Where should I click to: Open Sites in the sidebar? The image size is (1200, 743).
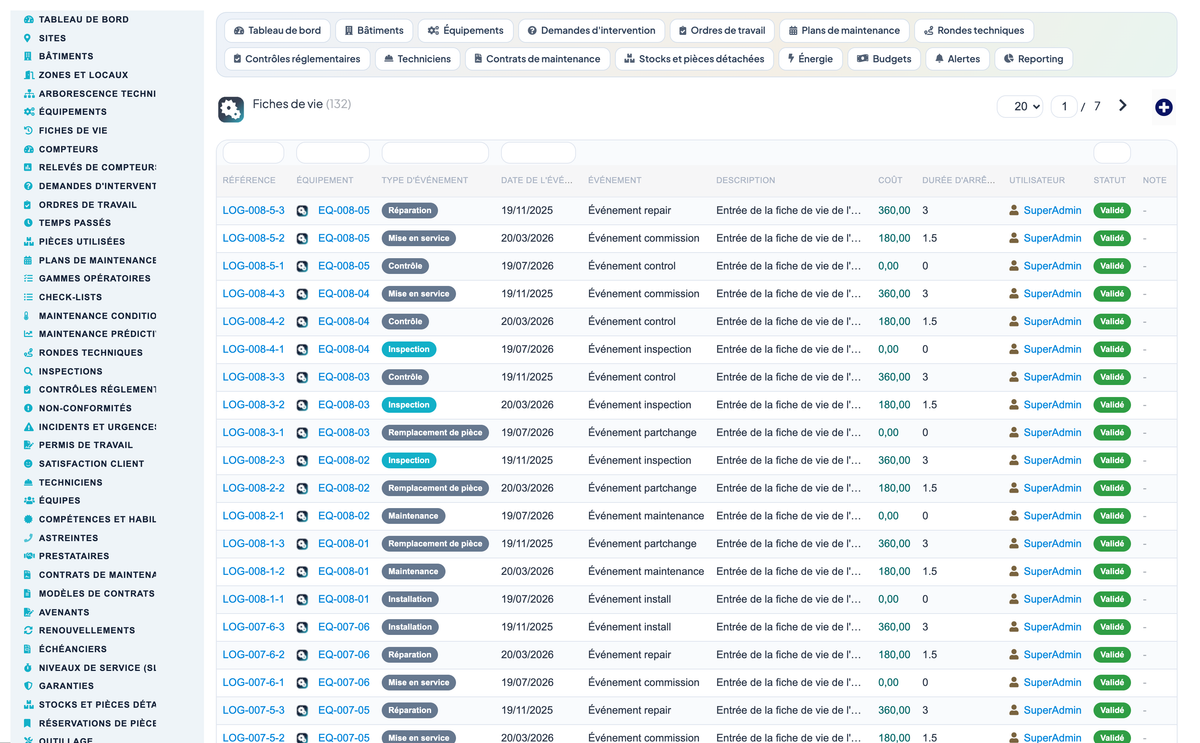pos(52,38)
